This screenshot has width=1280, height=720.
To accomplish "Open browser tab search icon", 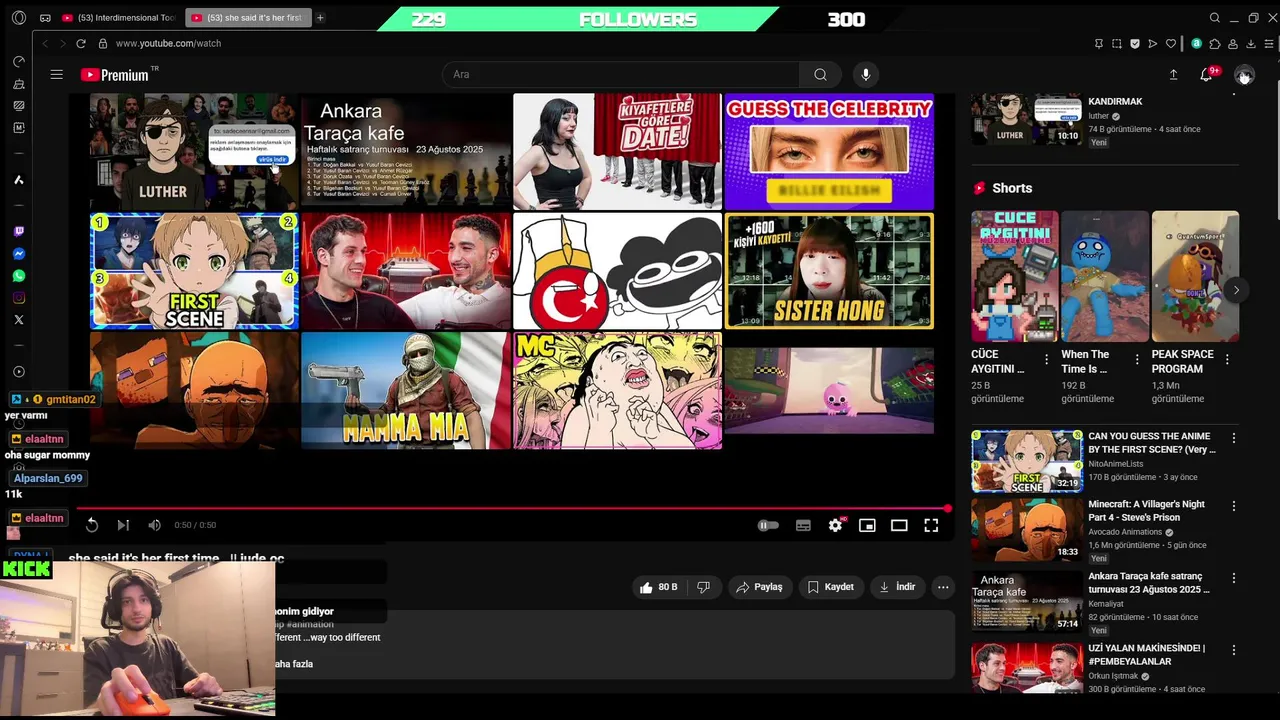I will tap(1215, 18).
